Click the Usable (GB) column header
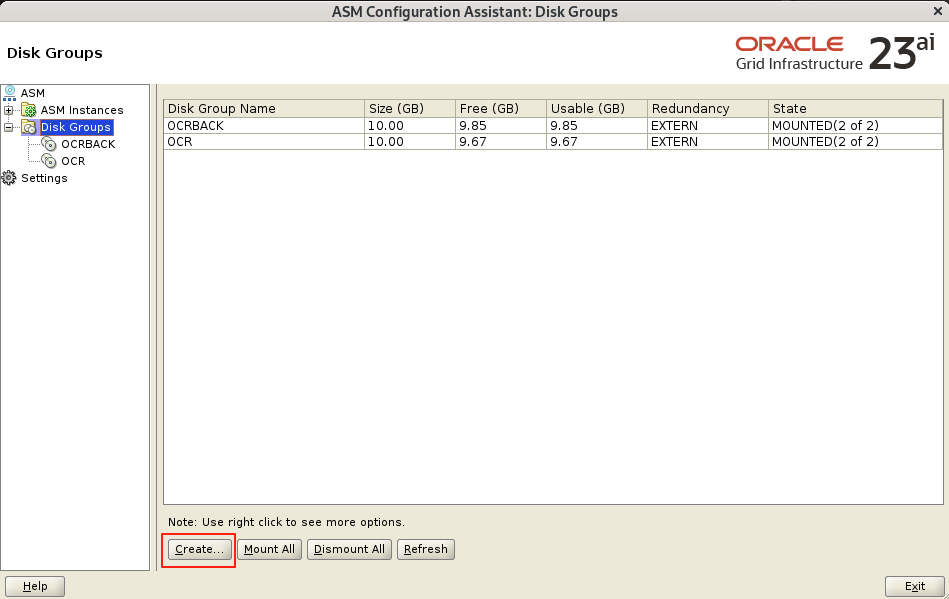 click(597, 108)
